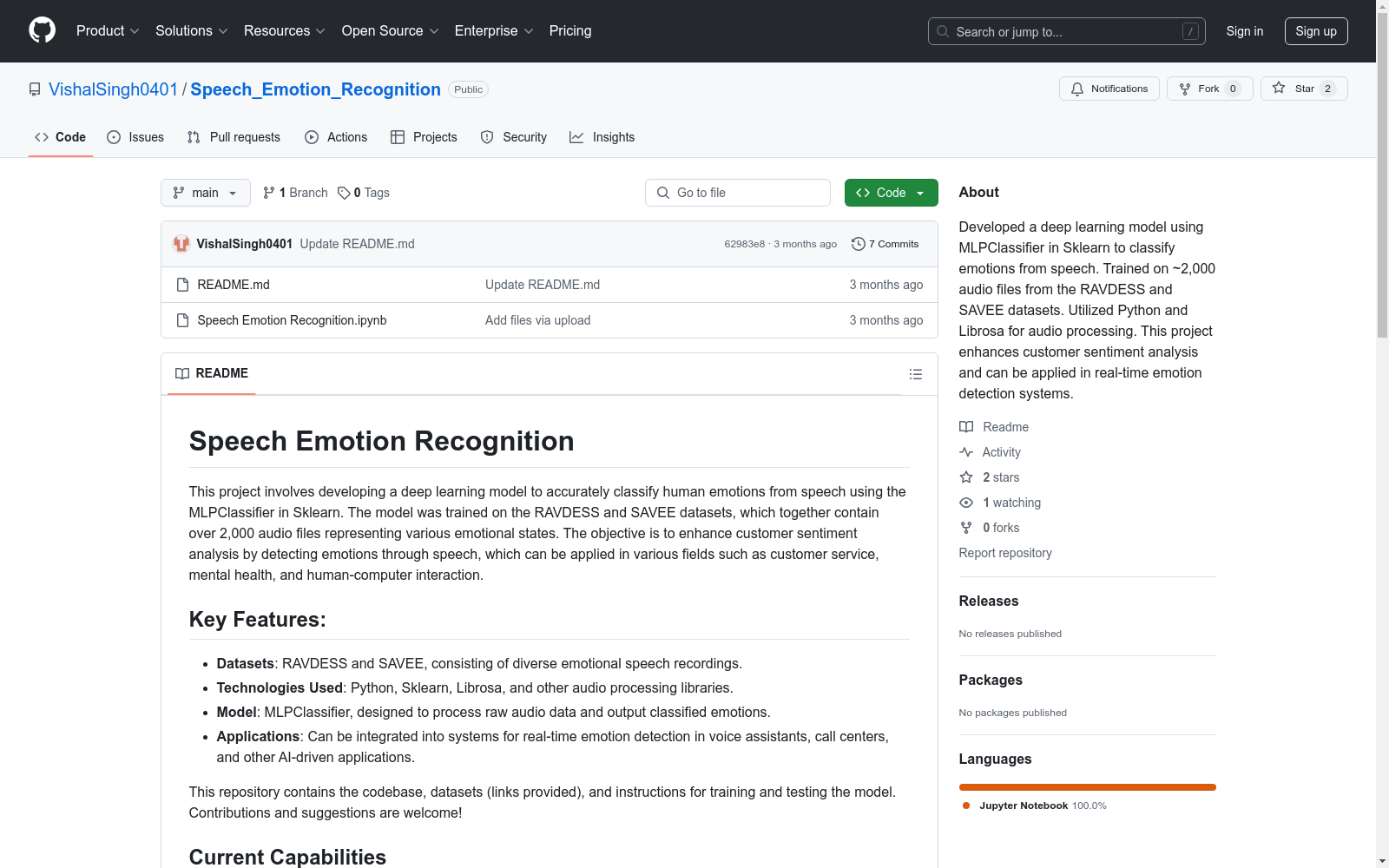Open the Packages section heading
Viewport: 1389px width, 868px height.
tap(991, 680)
